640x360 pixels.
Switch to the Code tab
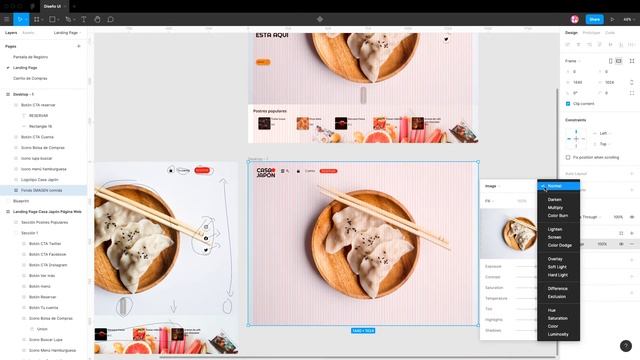[610, 33]
